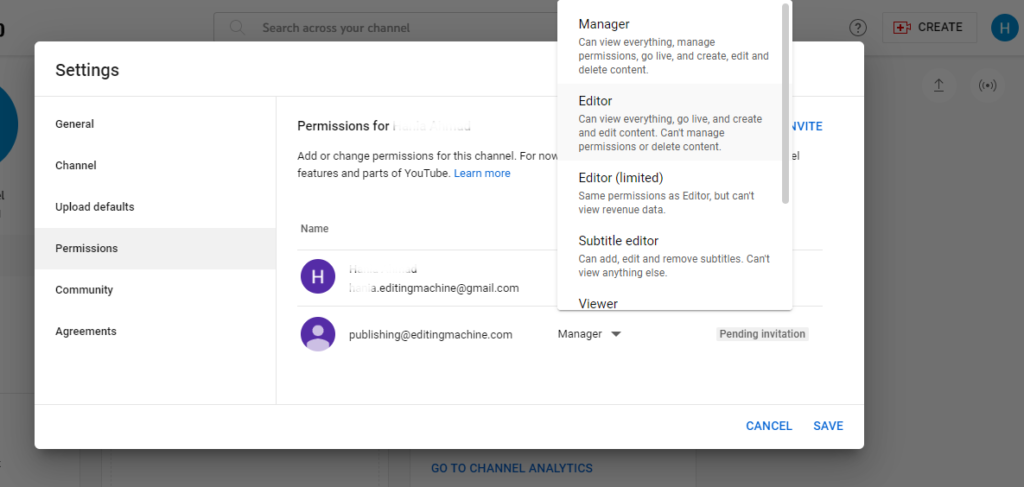The image size is (1024, 487).
Task: Open the Upload defaults settings tab
Action: coord(155,207)
